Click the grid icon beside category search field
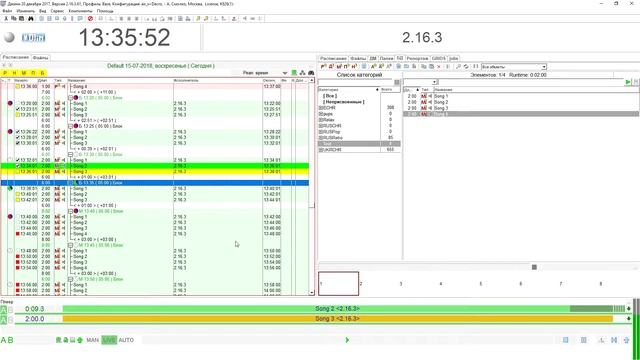This screenshot has width=640, height=360. (397, 82)
